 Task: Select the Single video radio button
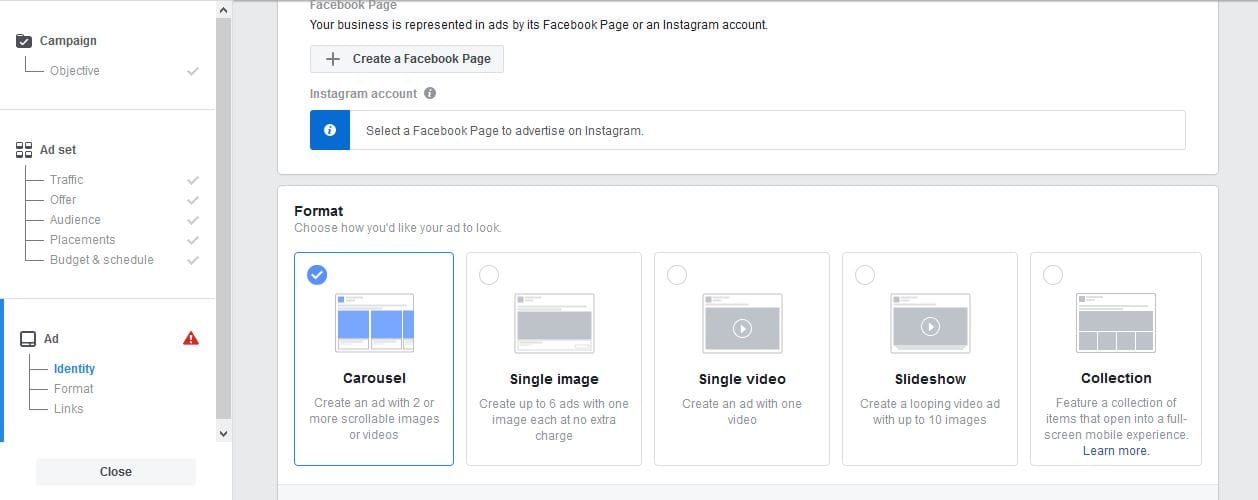pyautogui.click(x=677, y=275)
